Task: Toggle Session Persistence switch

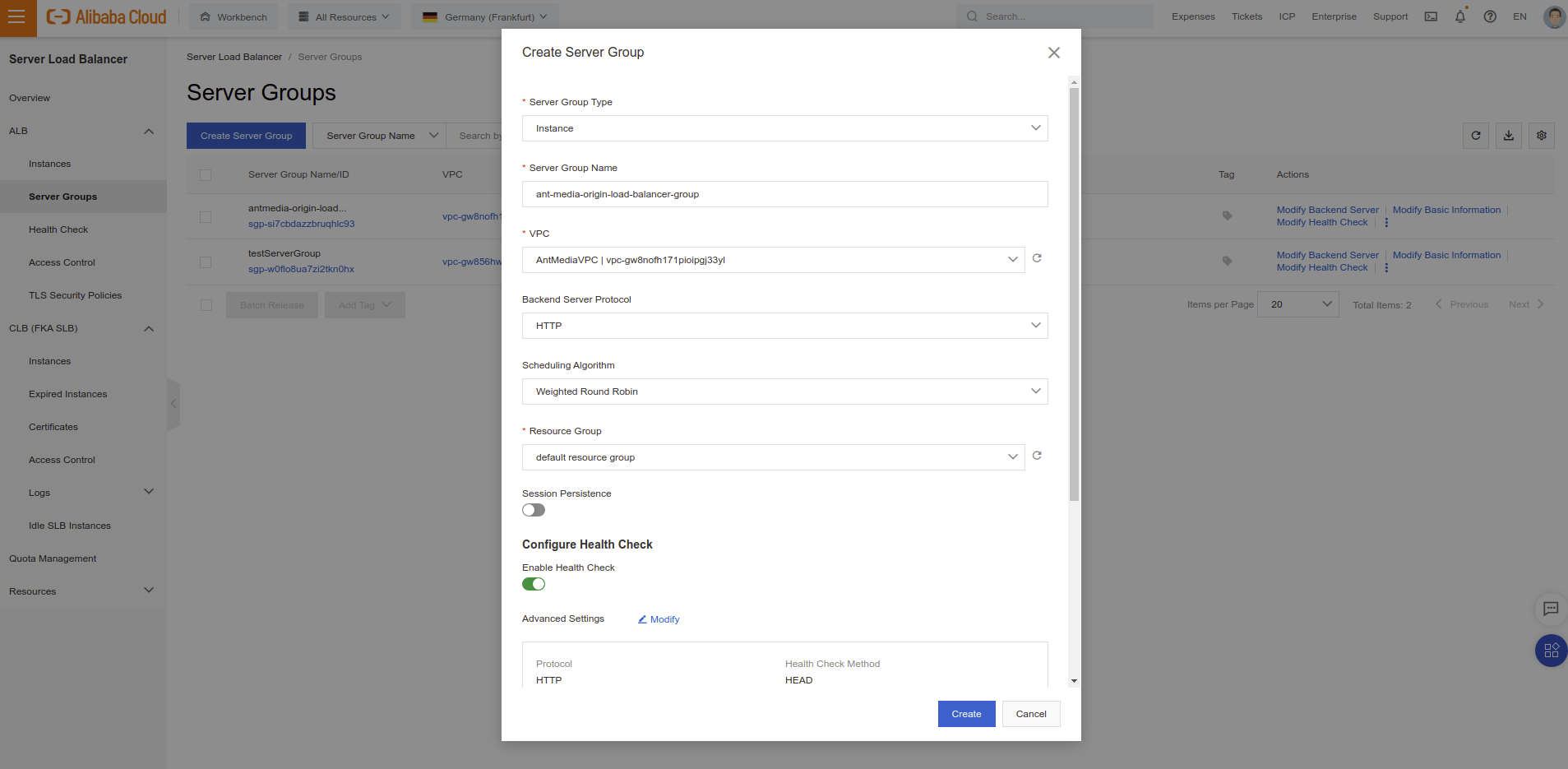Action: [x=534, y=510]
